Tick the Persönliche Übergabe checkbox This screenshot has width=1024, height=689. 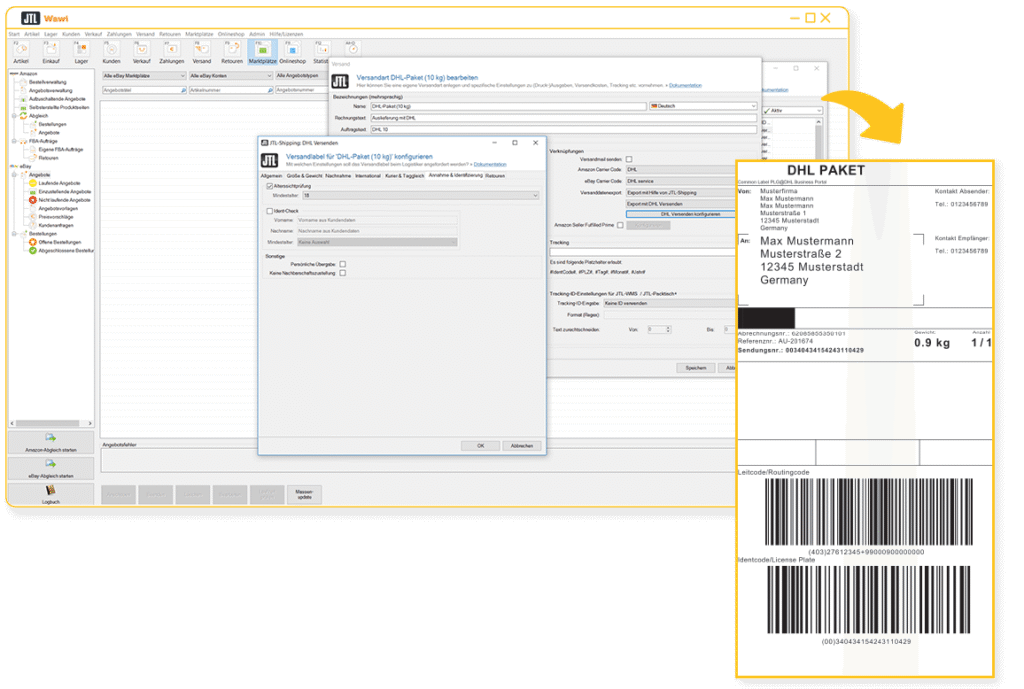(x=342, y=265)
